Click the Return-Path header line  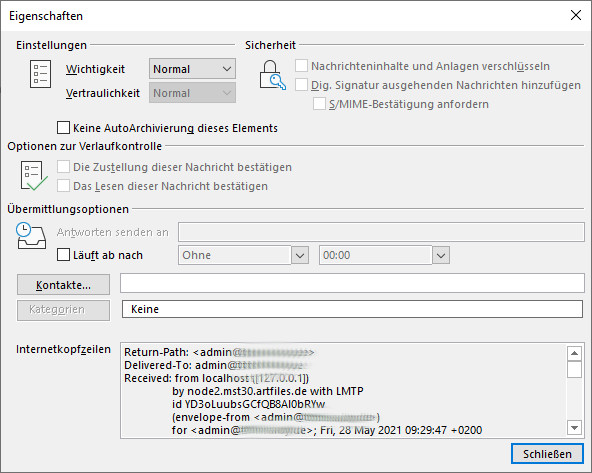pyautogui.click(x=219, y=352)
